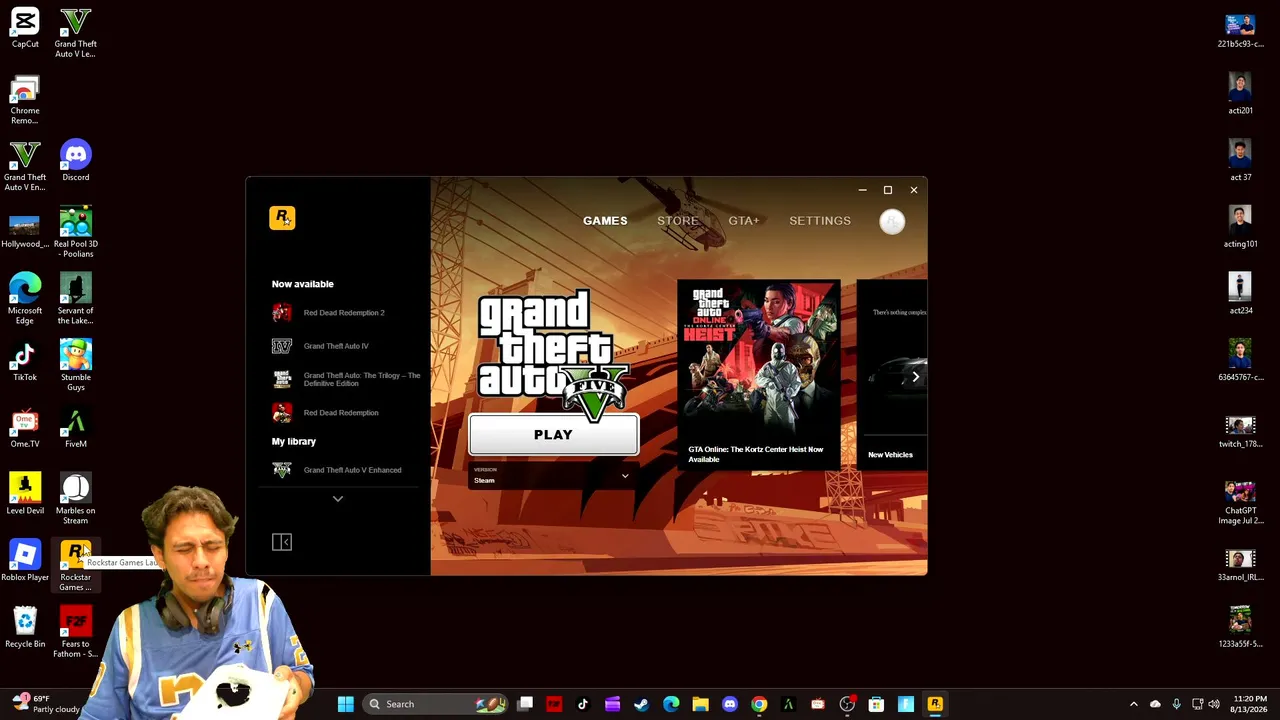Screen dimensions: 1280x720
Task: Collapse the launcher sidebar panel
Action: click(x=282, y=542)
